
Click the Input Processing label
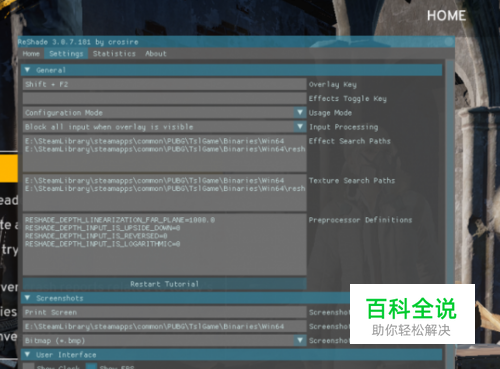tap(344, 127)
